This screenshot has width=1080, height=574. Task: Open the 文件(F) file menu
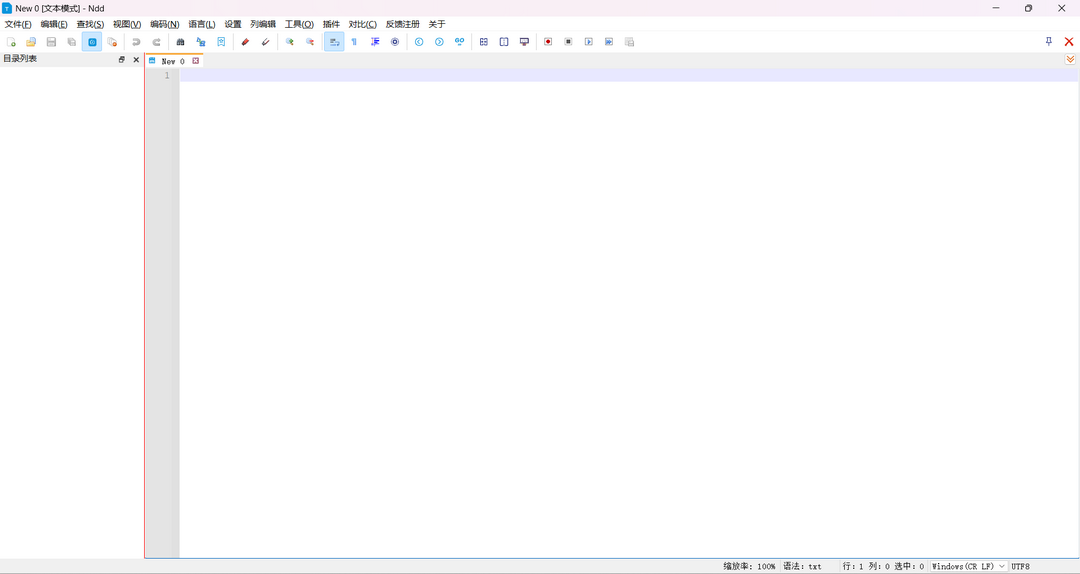click(x=18, y=24)
